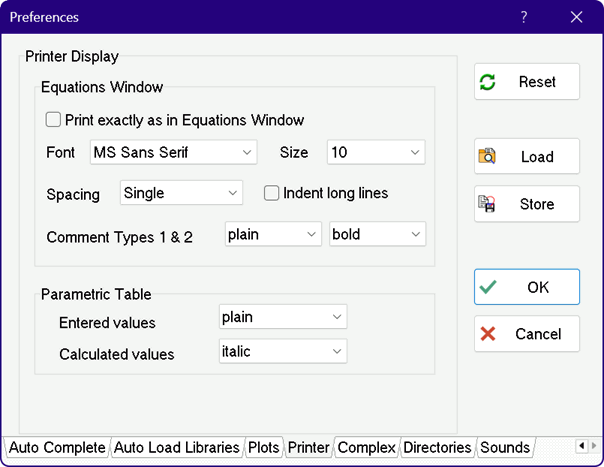The image size is (604, 467).
Task: Click the Load folder icon
Action: [x=488, y=156]
